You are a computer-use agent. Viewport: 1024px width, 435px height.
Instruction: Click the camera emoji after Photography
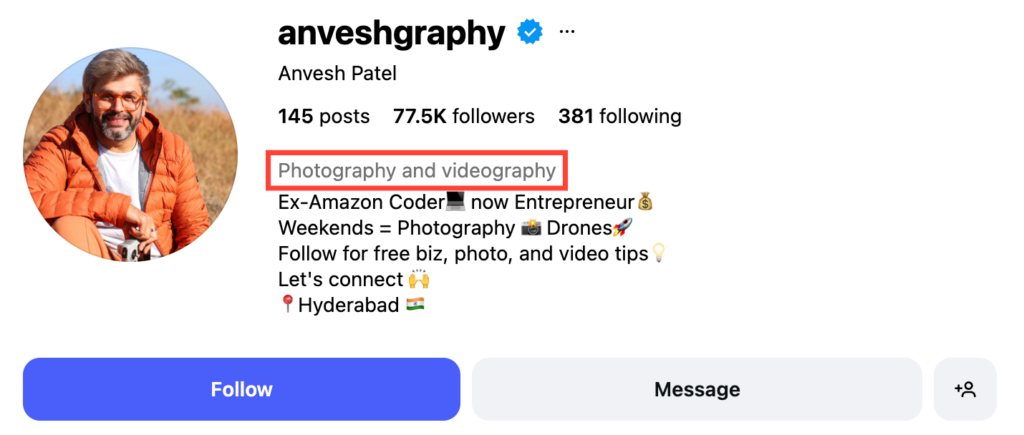(x=531, y=228)
